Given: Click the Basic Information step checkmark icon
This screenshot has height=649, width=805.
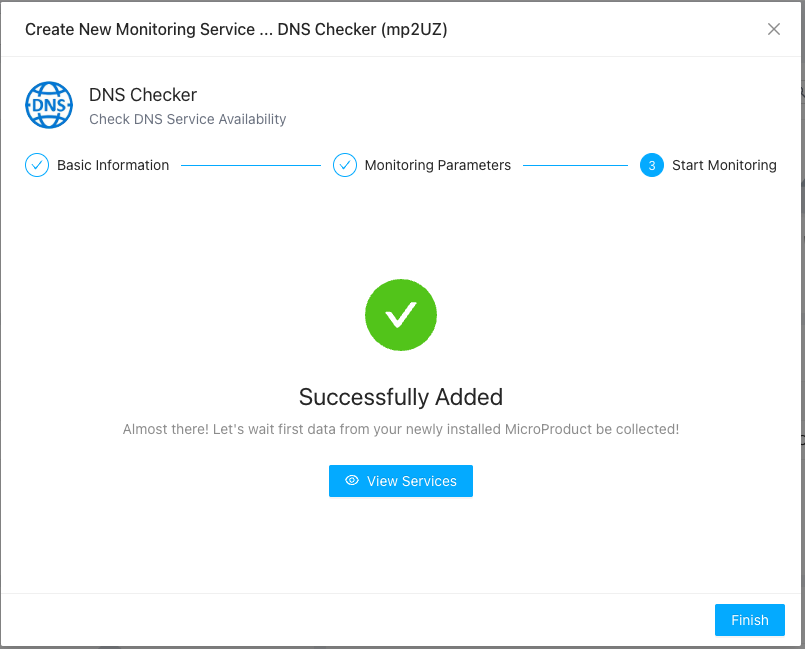Looking at the screenshot, I should pyautogui.click(x=37, y=165).
